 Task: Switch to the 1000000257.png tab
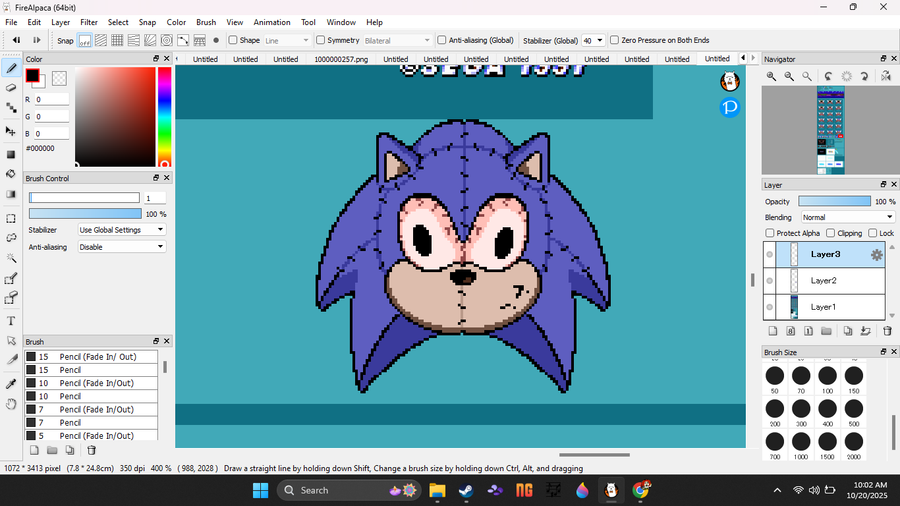click(341, 59)
